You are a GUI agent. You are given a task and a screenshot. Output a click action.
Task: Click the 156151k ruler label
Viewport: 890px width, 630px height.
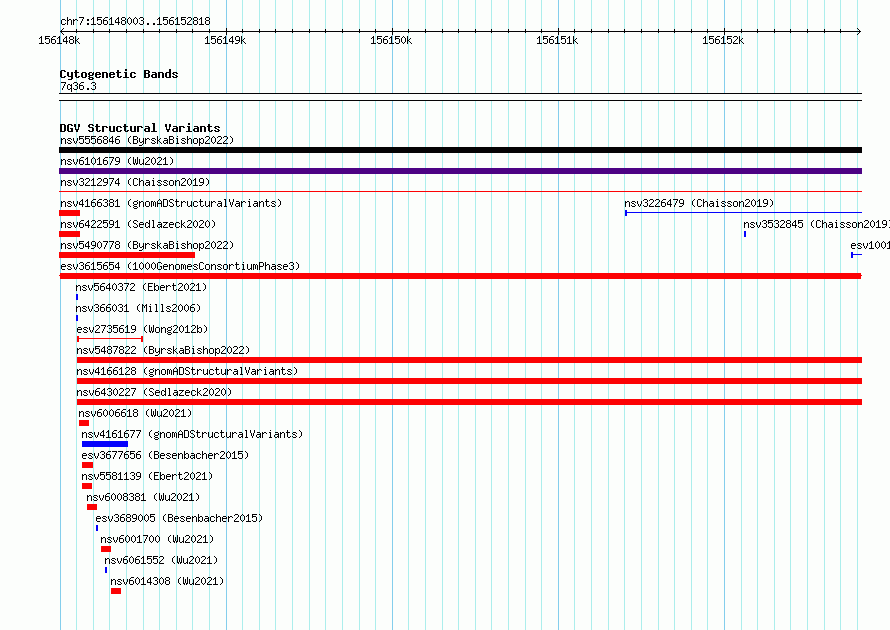557,40
